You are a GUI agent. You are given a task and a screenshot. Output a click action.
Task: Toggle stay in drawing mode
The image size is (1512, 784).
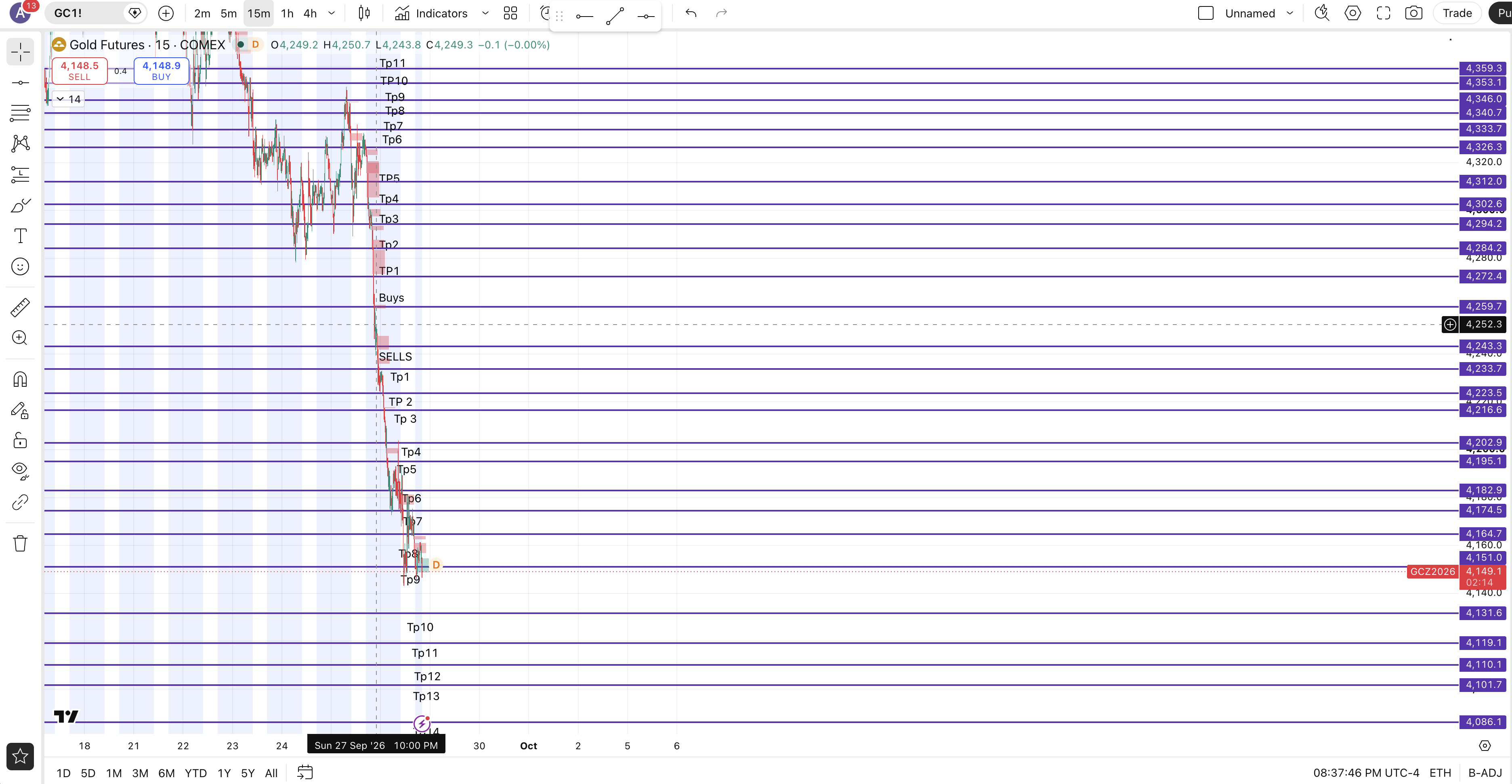coord(20,410)
